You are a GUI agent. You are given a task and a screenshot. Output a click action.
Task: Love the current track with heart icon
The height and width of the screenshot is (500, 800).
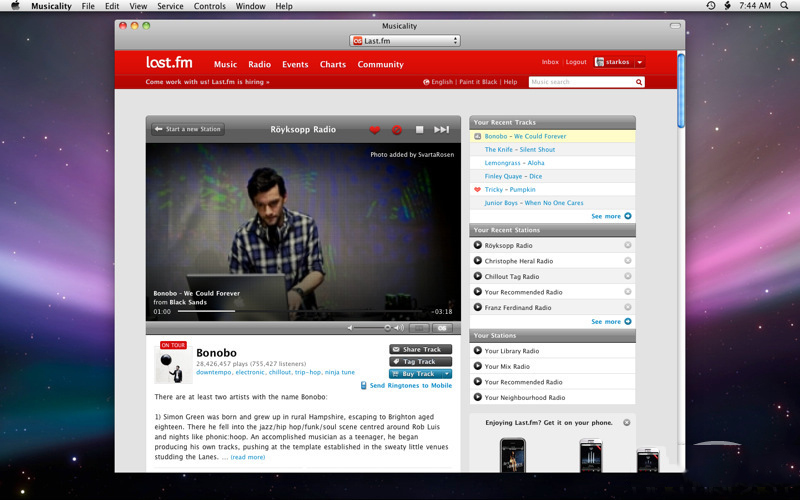tap(374, 130)
